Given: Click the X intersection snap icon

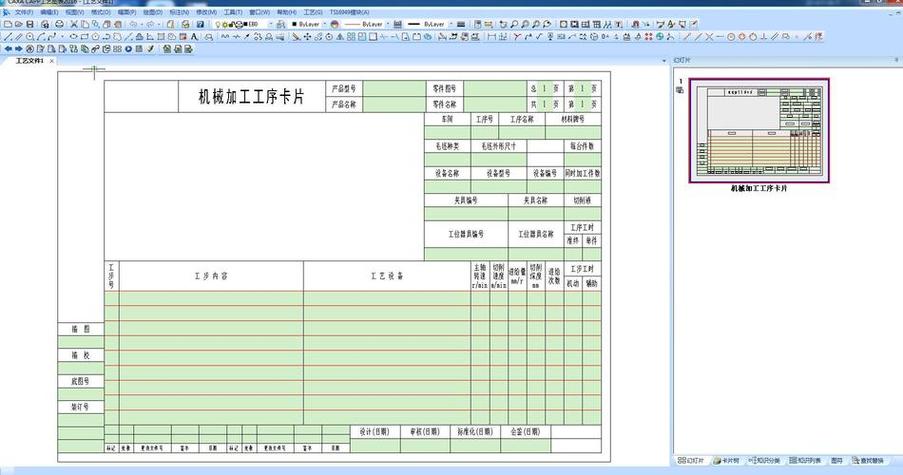Looking at the screenshot, I should coord(709,36).
